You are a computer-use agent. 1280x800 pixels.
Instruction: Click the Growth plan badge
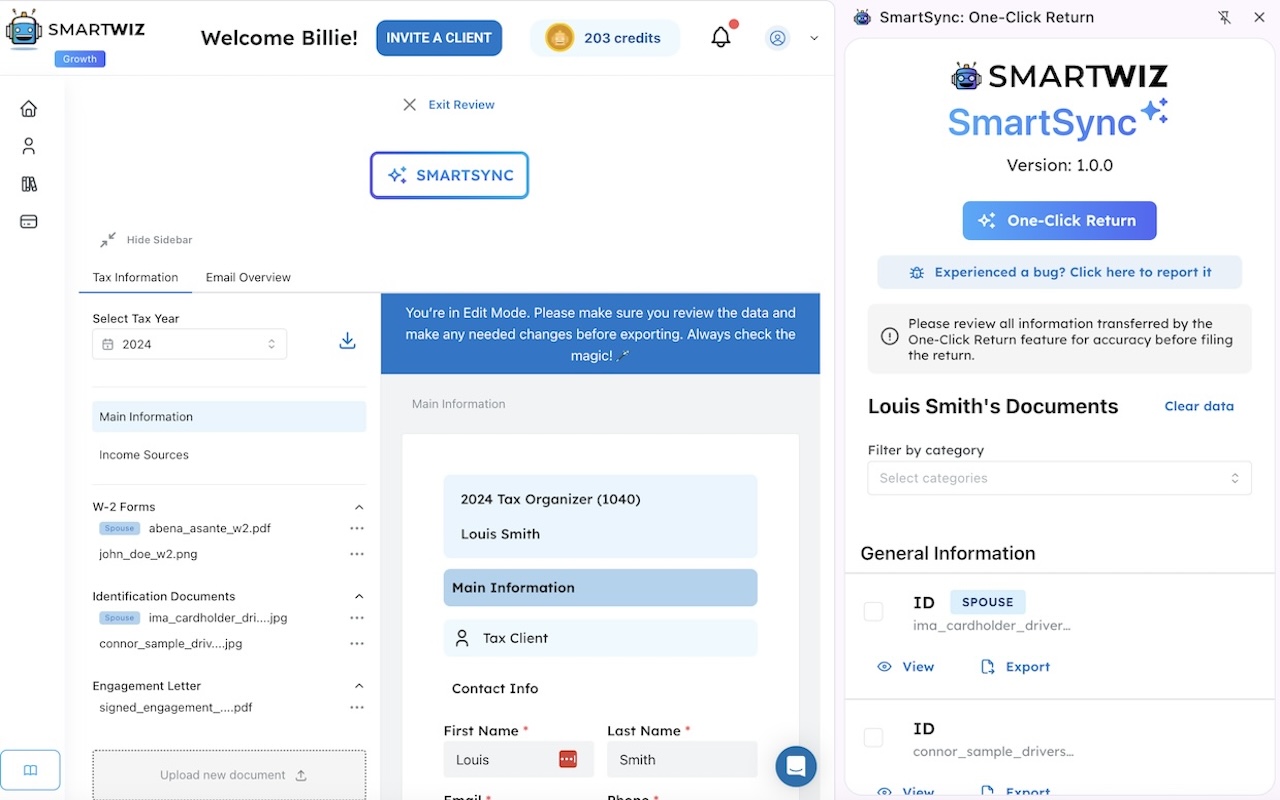(x=80, y=59)
